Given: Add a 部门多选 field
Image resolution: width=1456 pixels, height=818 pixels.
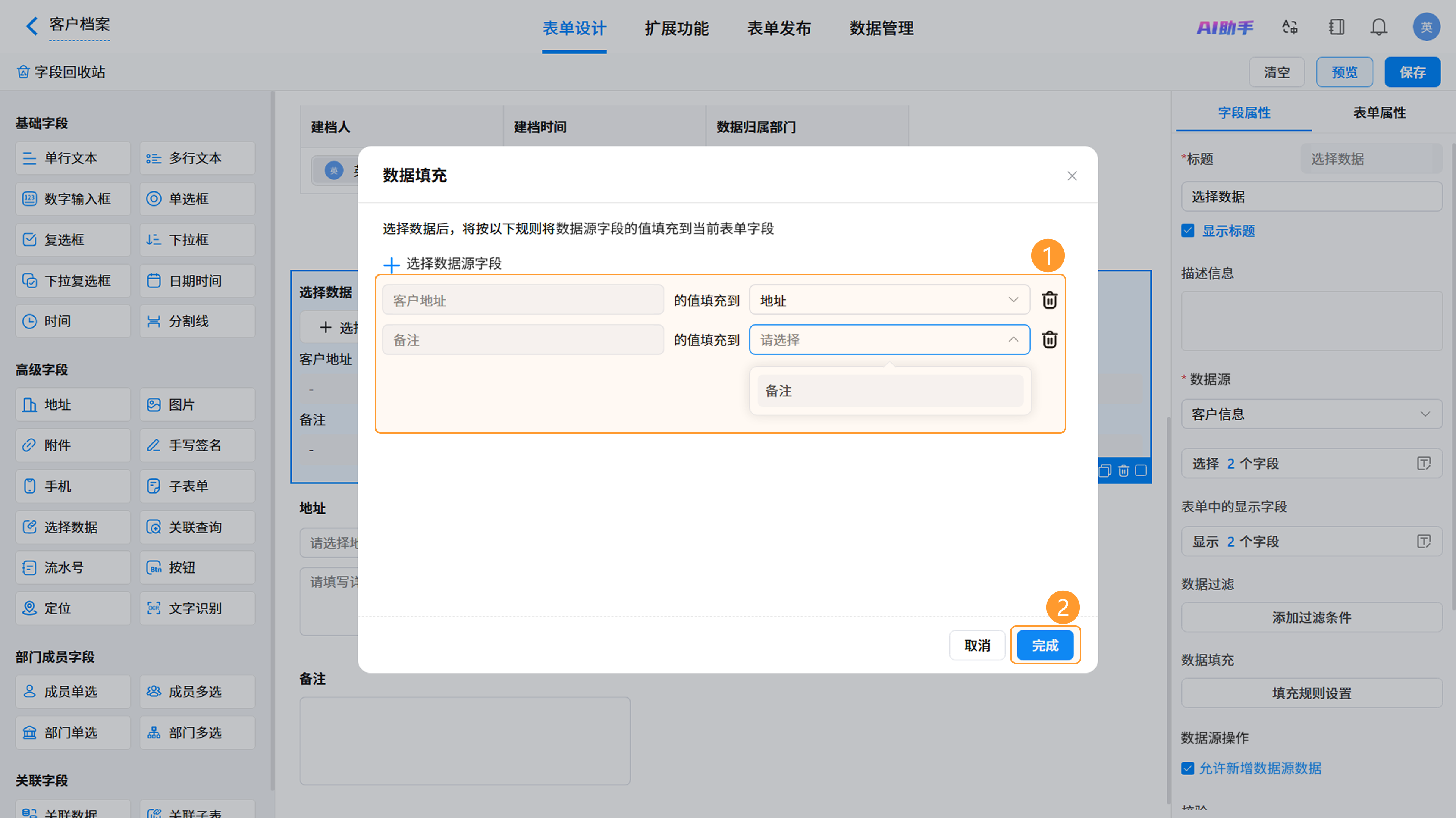Looking at the screenshot, I should [197, 733].
